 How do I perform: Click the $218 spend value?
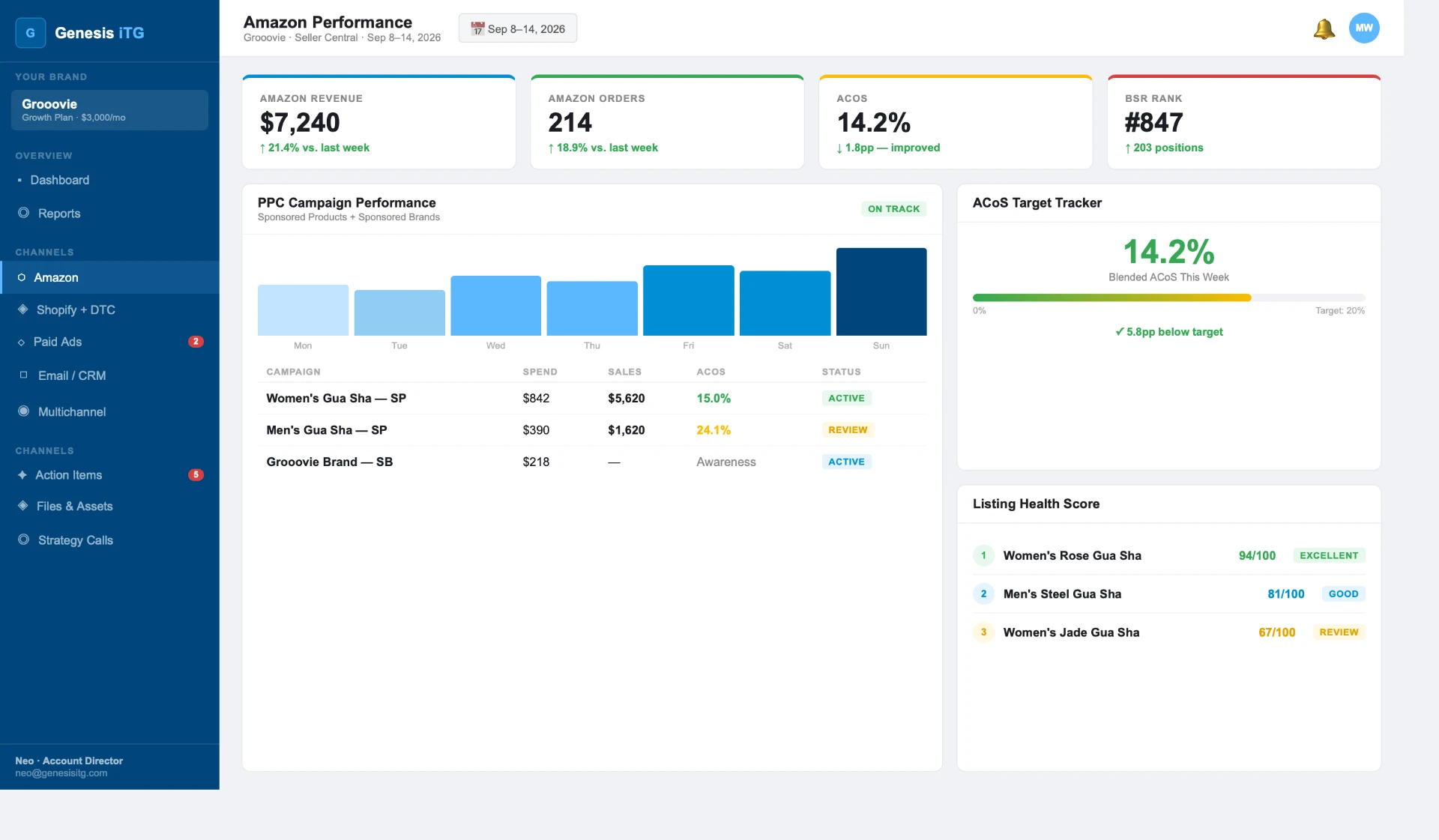pyautogui.click(x=536, y=462)
